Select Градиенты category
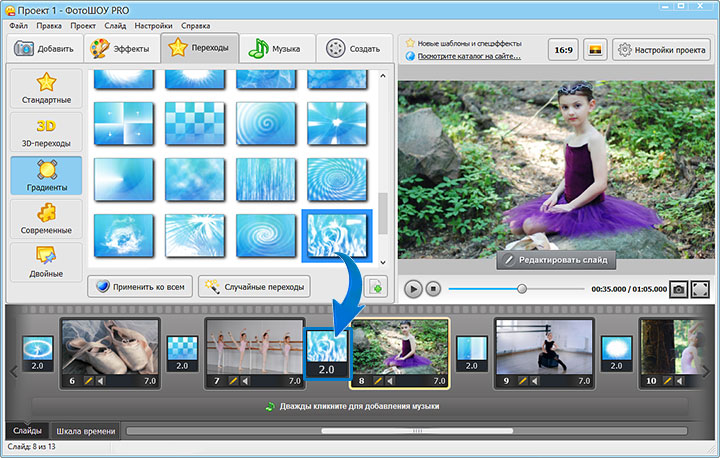 pyautogui.click(x=46, y=175)
